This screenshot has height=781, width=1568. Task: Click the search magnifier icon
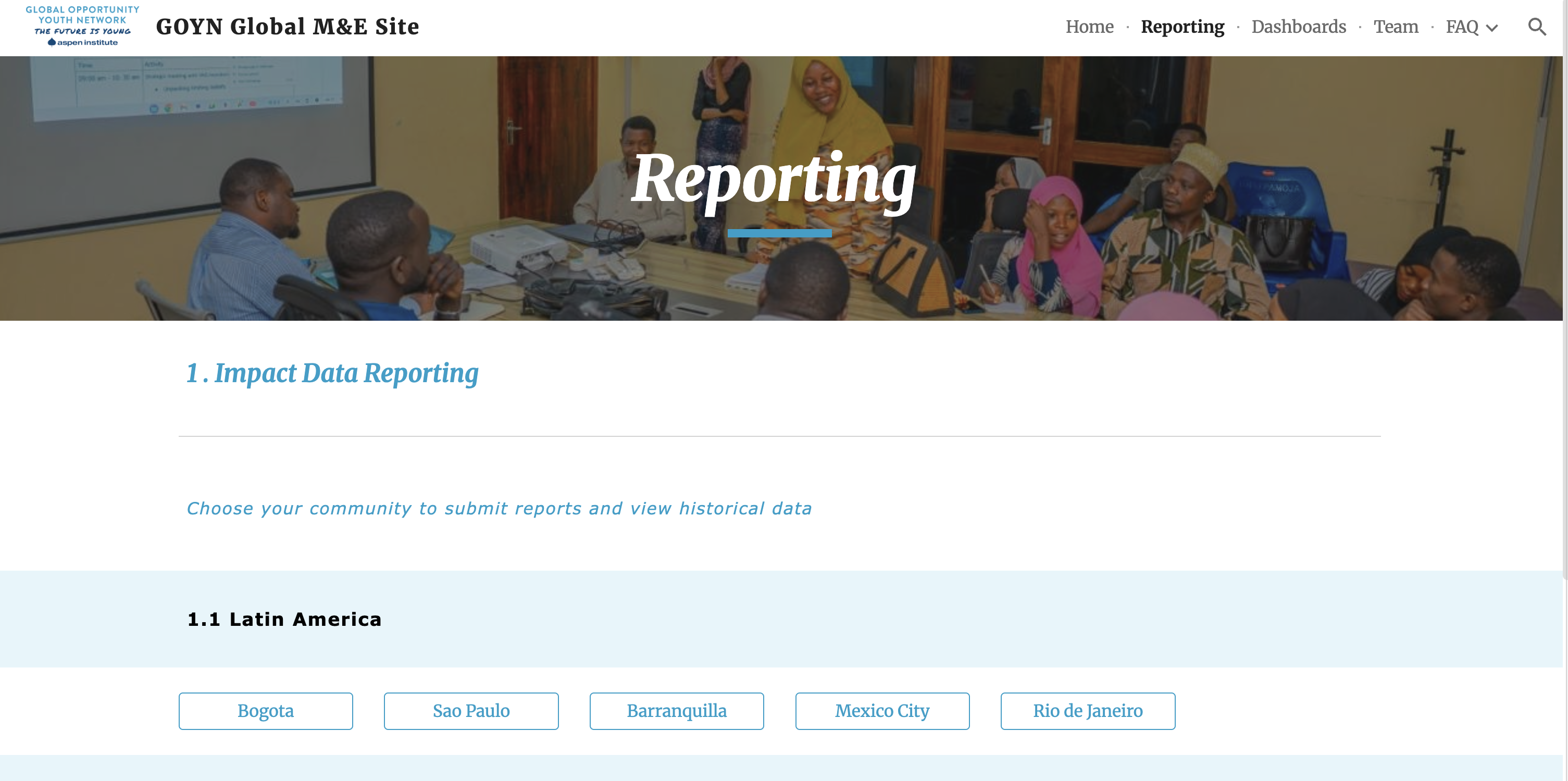tap(1536, 27)
